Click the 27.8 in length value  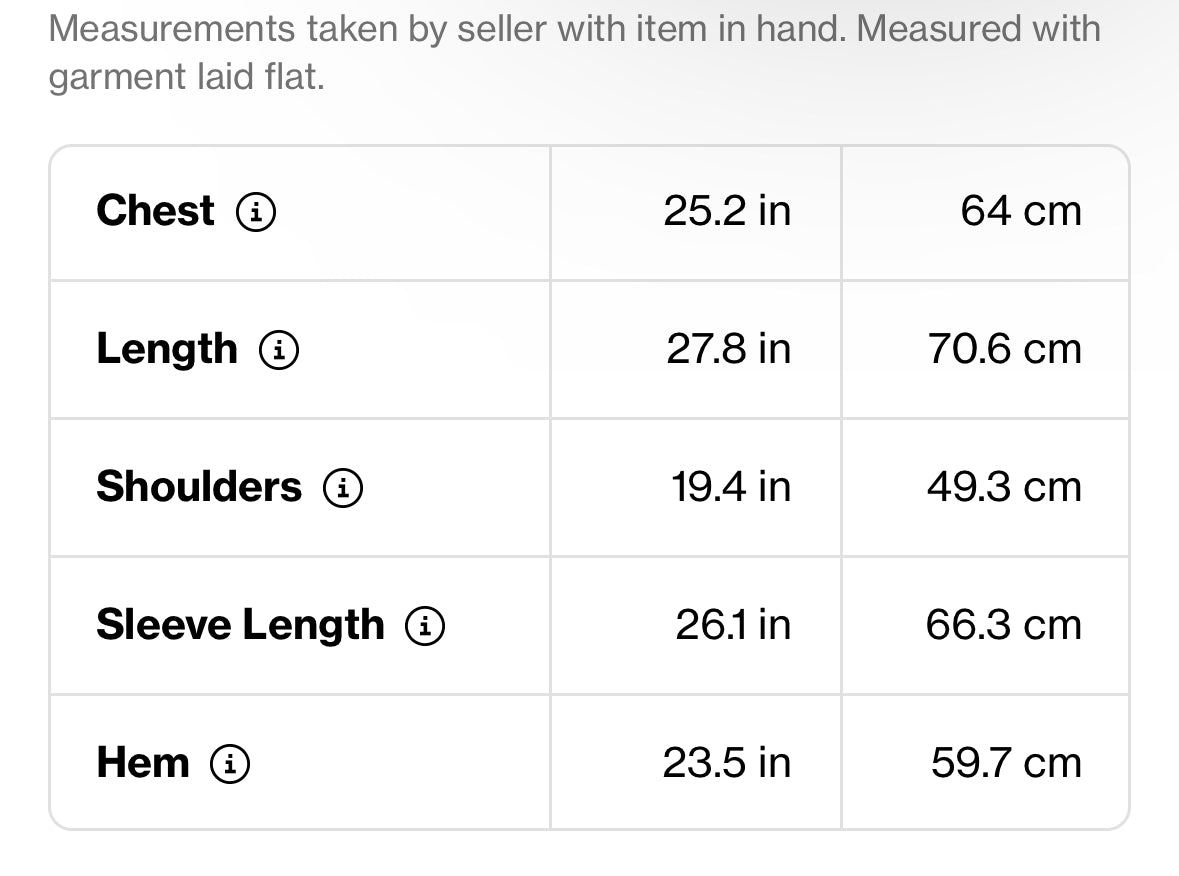point(728,349)
